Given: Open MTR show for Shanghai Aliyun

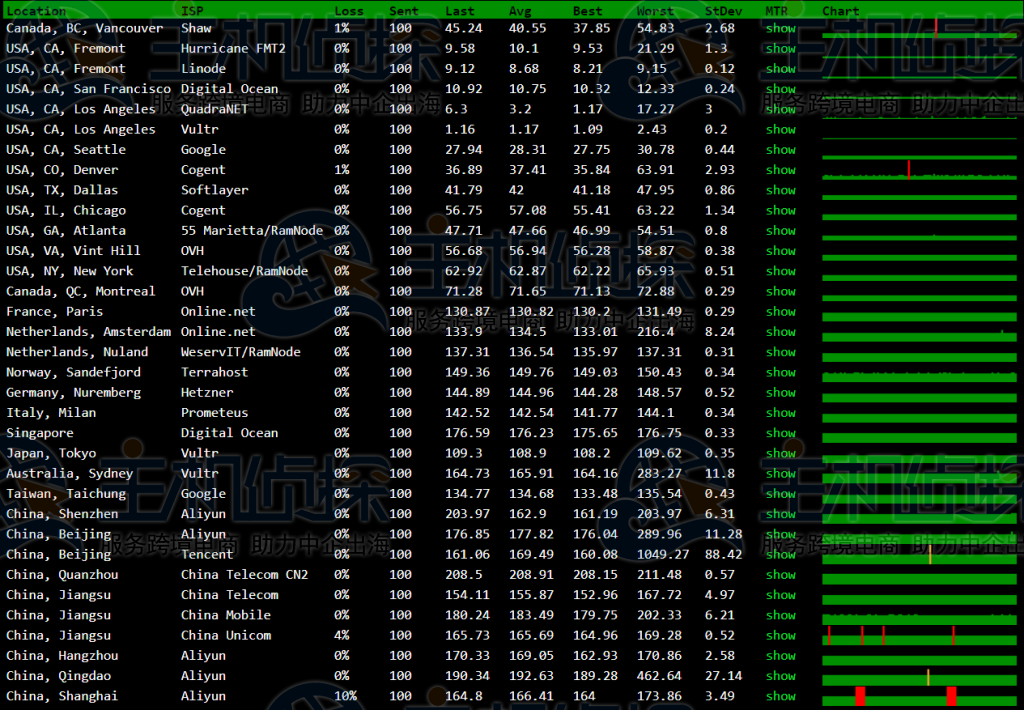Looking at the screenshot, I should pyautogui.click(x=780, y=696).
